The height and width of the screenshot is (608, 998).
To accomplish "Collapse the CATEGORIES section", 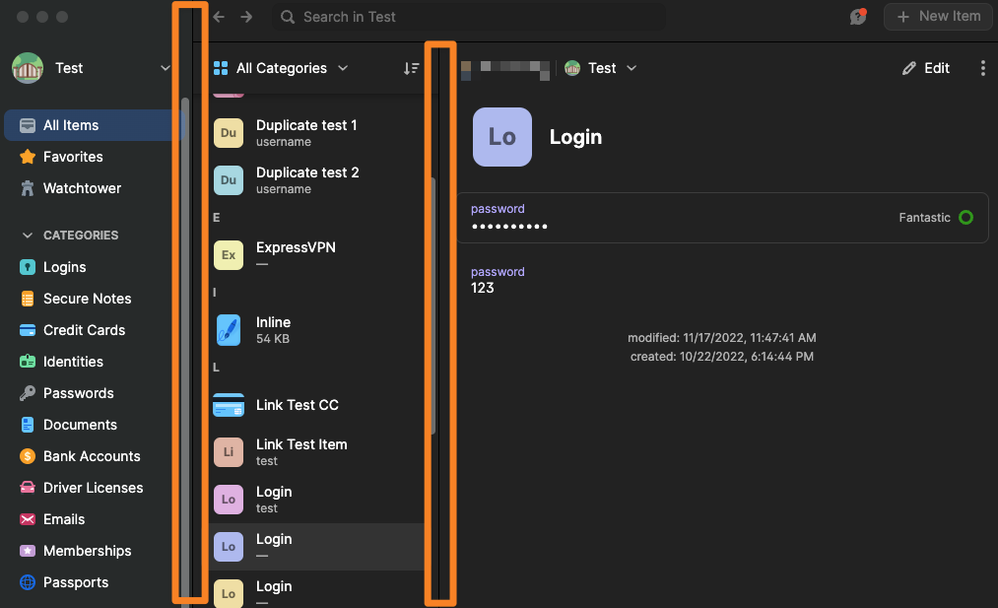I will 27,235.
